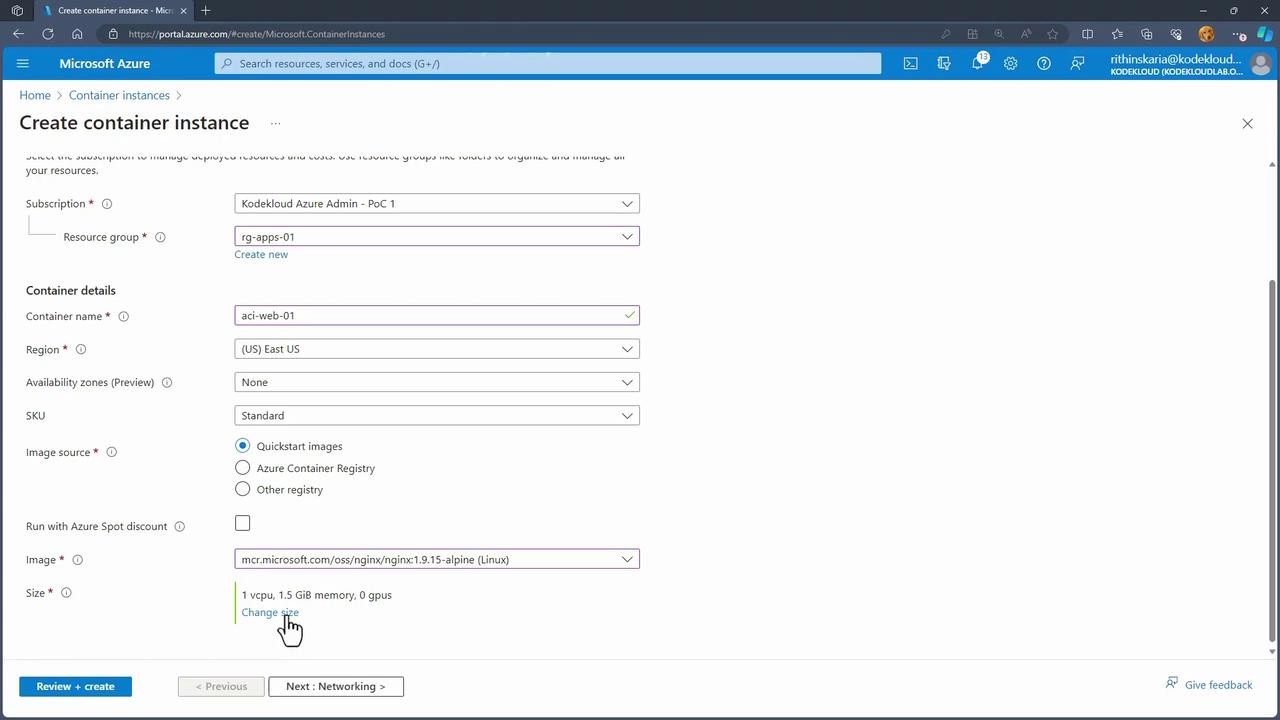
Task: Open the SKU dropdown
Action: point(437,416)
